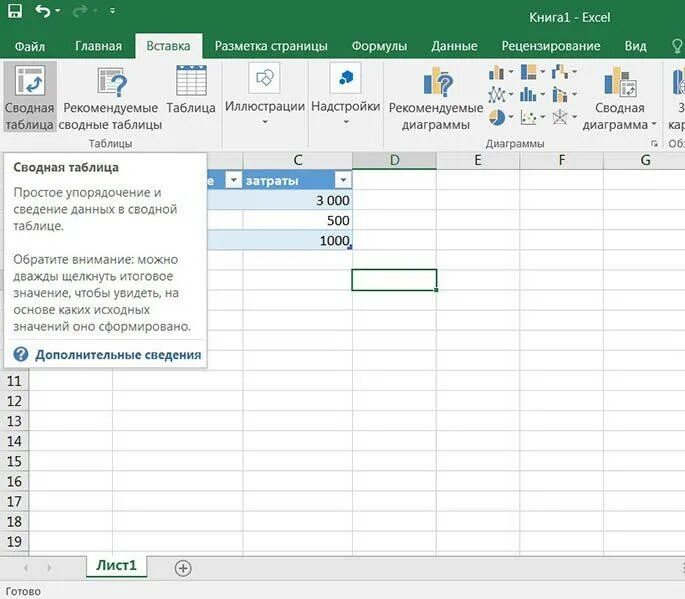Click the next sheet navigation arrow
This screenshot has width=685, height=599.
[x=49, y=568]
